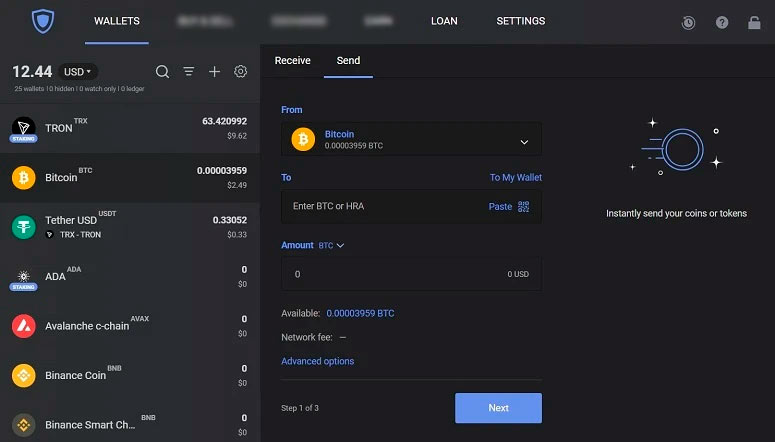Screen dimensions: 775x442
Task: Click the search wallets magnifier icon
Action: click(x=162, y=72)
